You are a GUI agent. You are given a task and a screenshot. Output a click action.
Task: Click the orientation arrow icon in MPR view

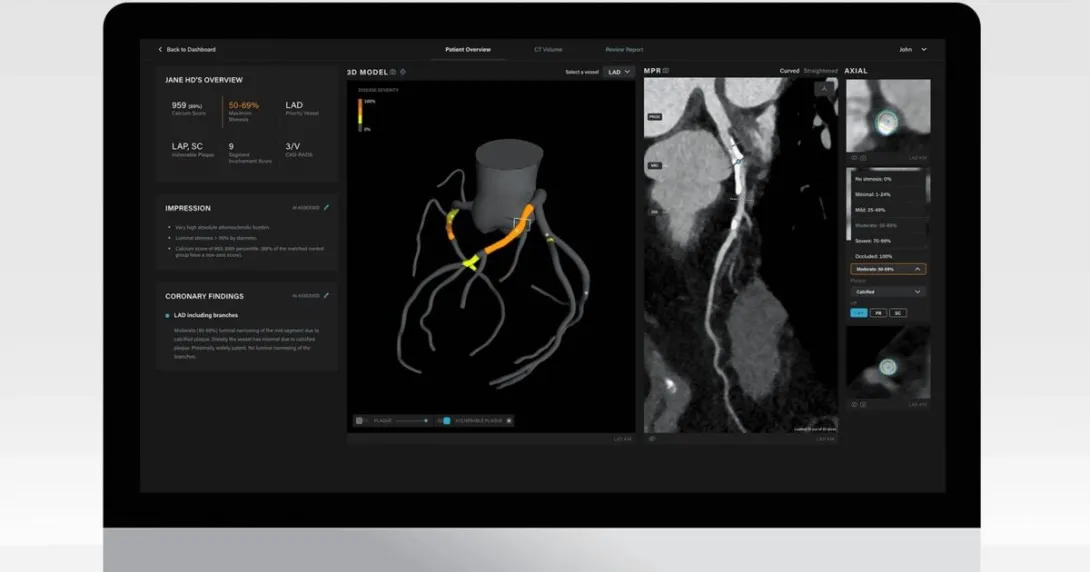[824, 89]
